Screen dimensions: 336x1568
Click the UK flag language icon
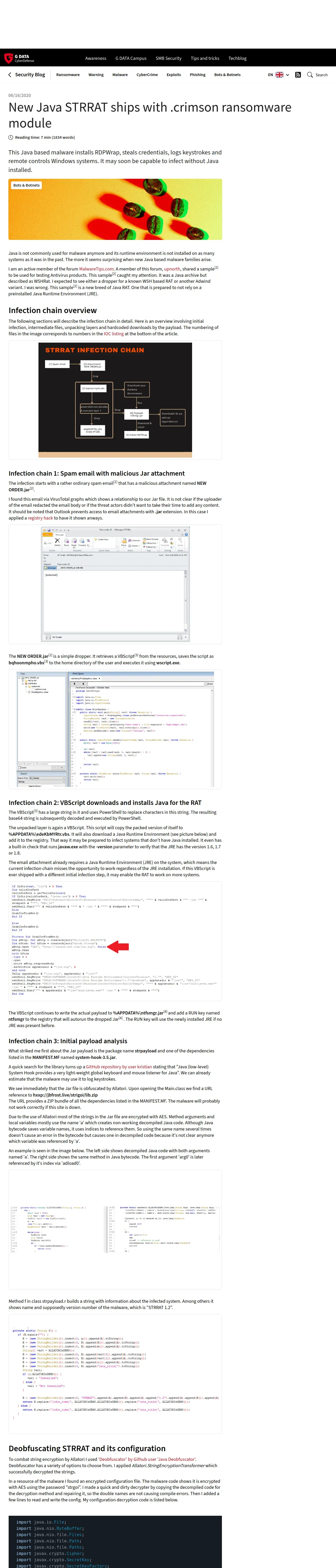click(279, 75)
